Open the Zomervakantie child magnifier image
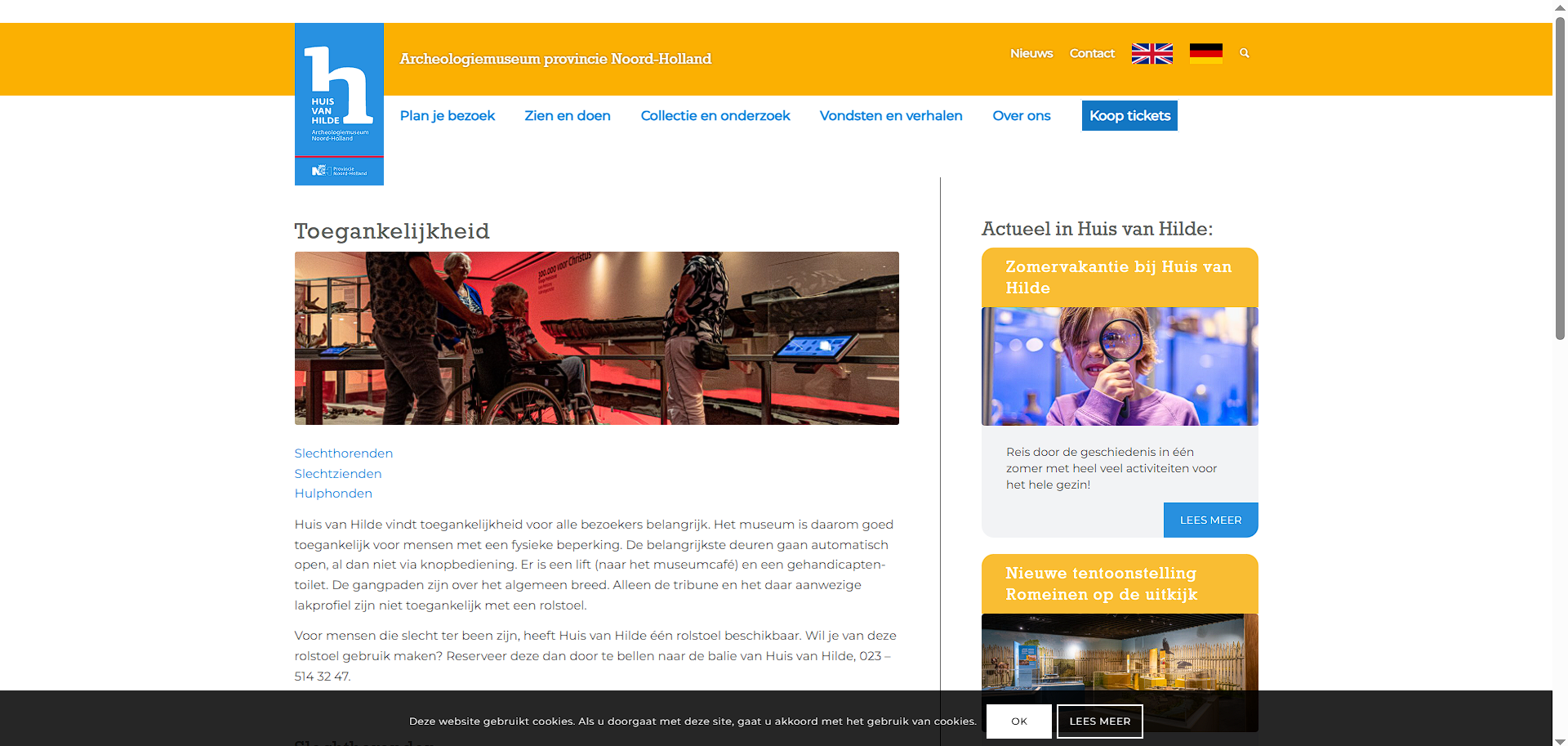Viewport: 1568px width, 746px height. coord(1120,366)
